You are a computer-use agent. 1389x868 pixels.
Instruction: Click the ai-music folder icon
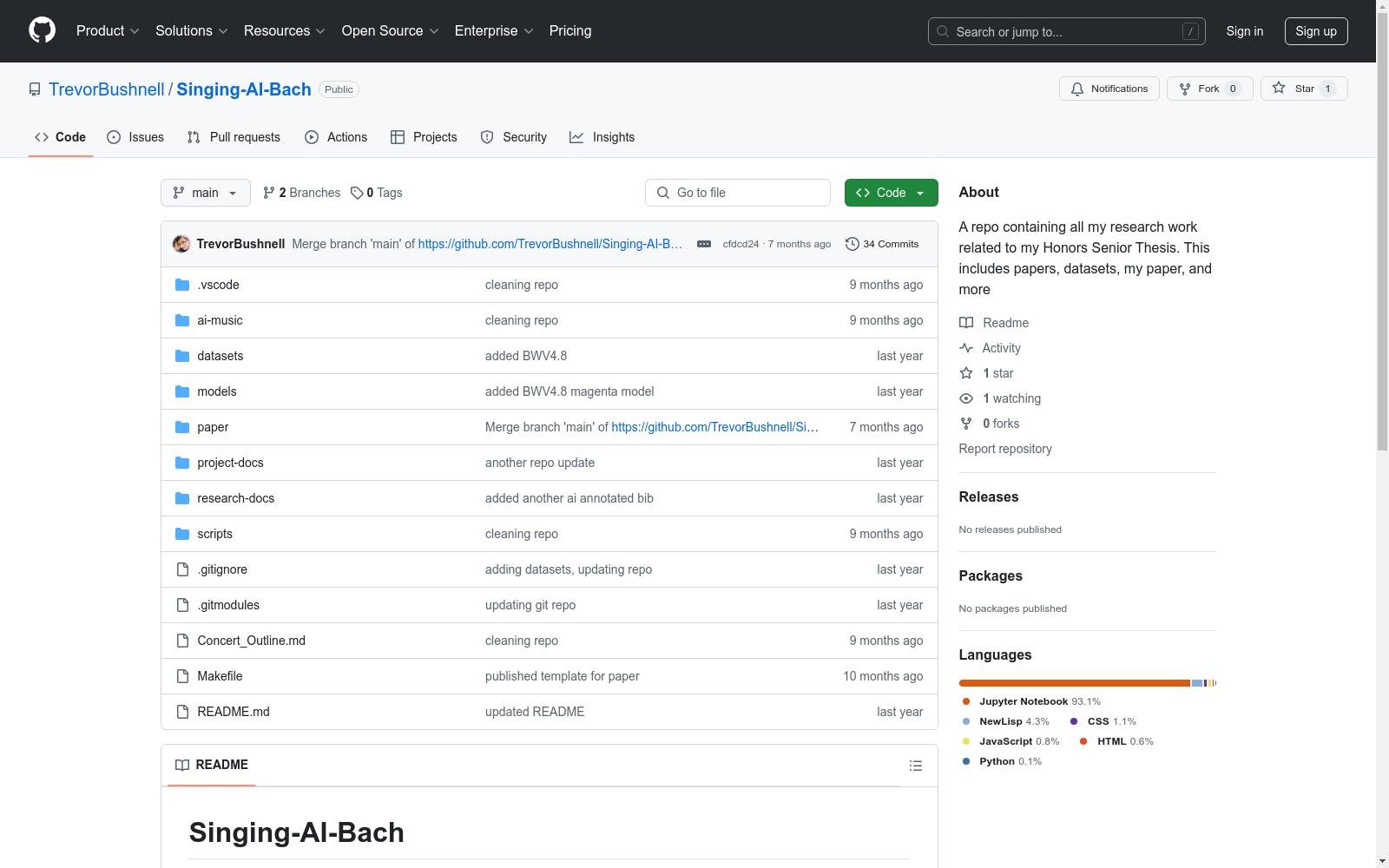[182, 320]
